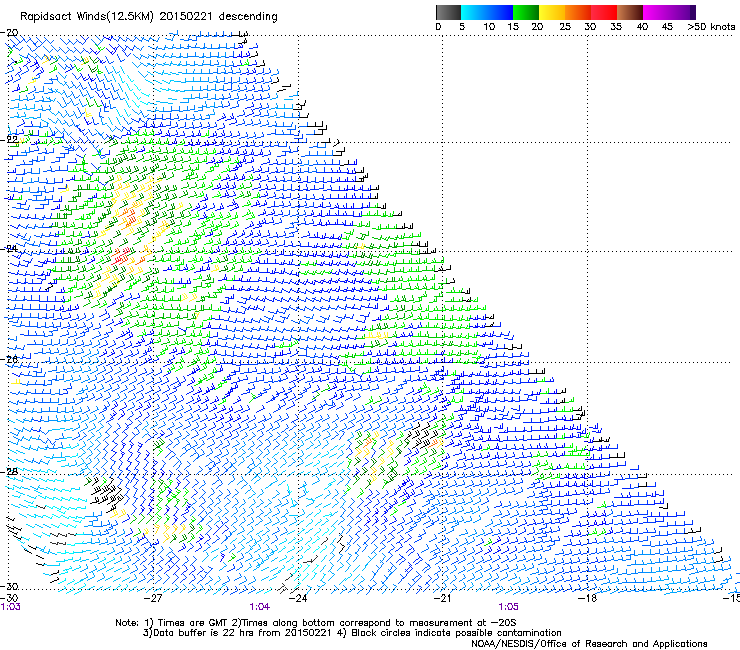Click the '15' legend scale label
This screenshot has width=740, height=650.
513,27
